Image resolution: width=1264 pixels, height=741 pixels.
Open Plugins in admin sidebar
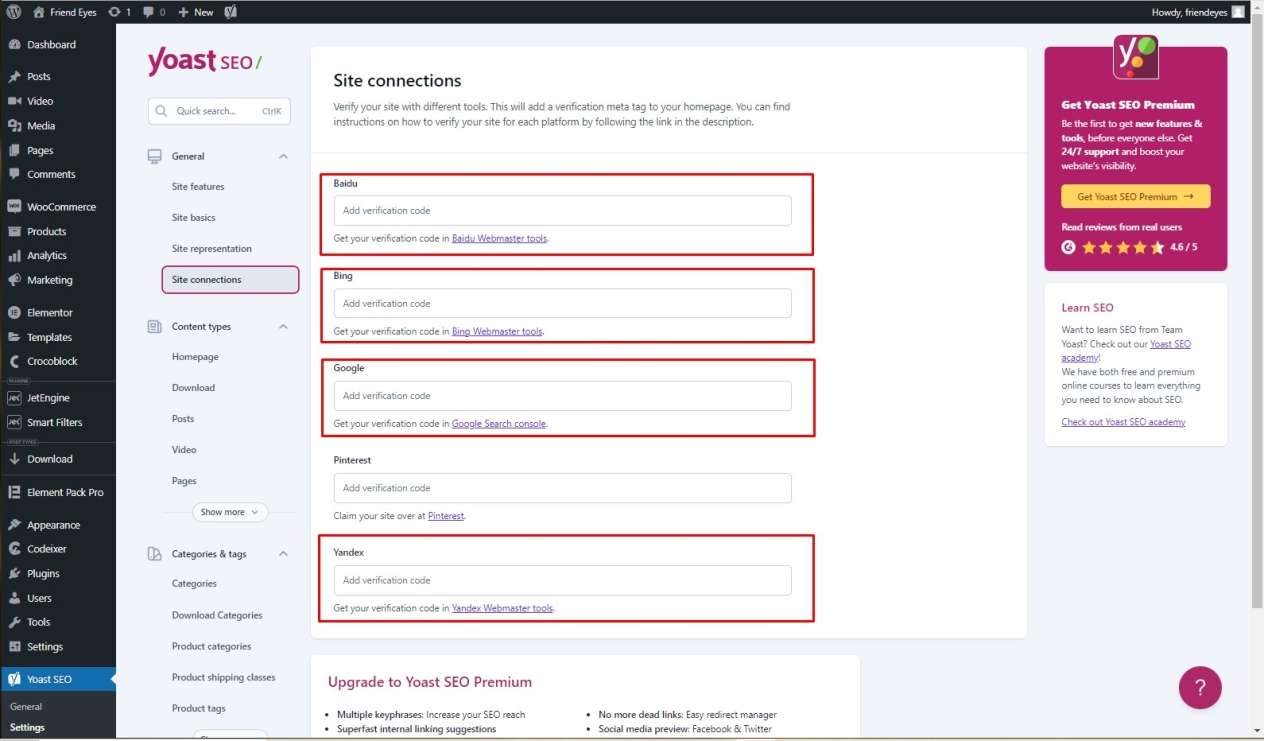[x=43, y=574]
